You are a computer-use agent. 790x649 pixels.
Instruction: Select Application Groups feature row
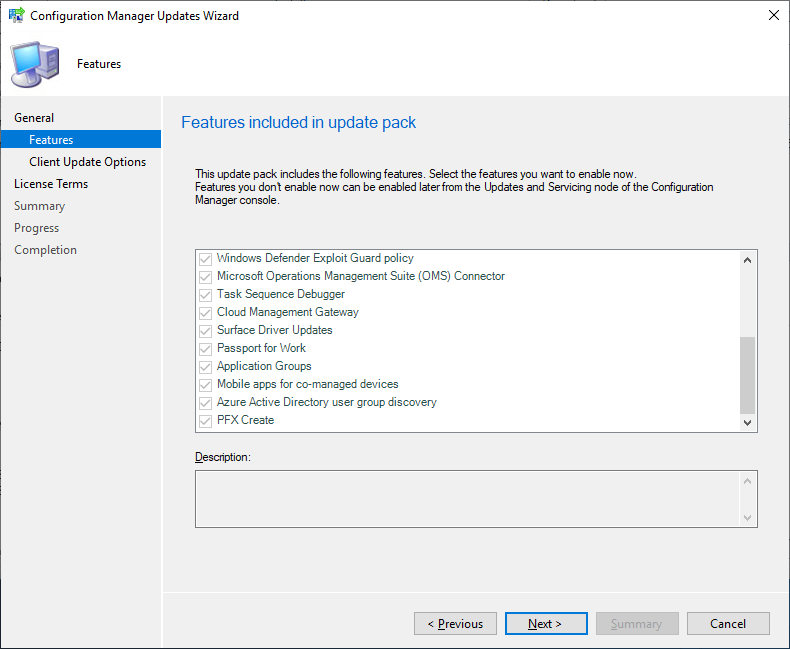click(264, 366)
